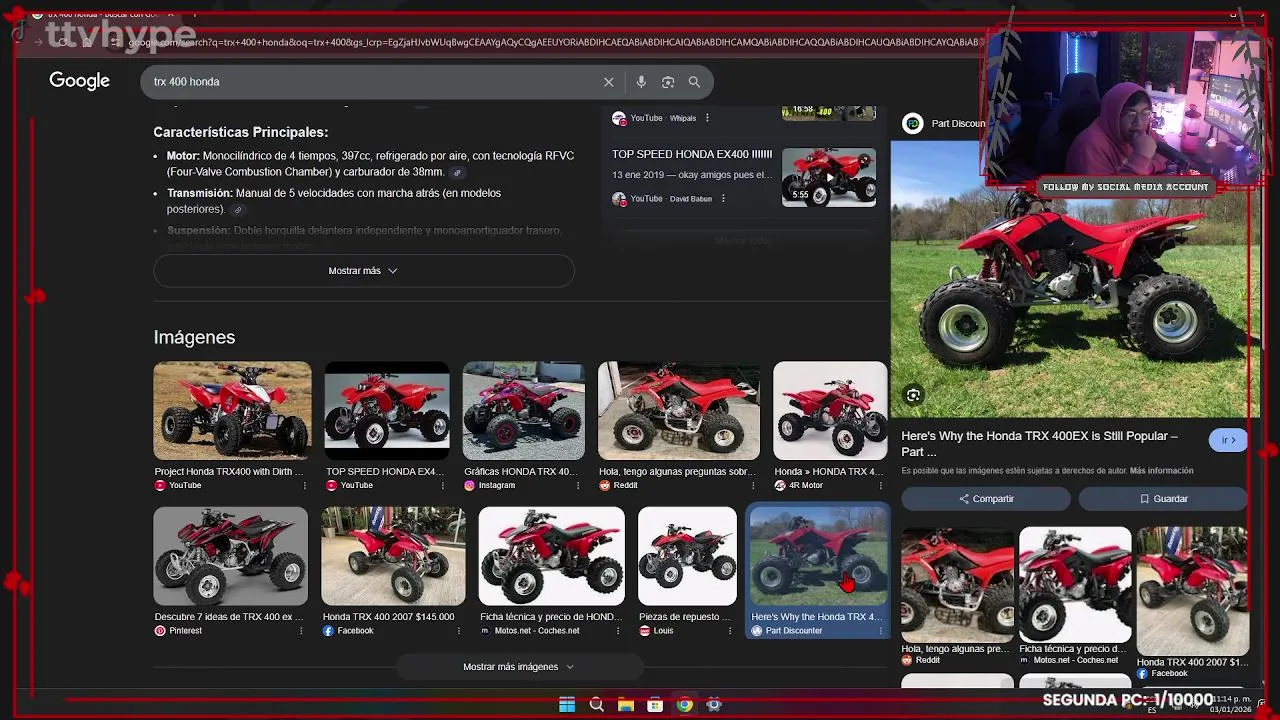Viewport: 1280px width, 720px height.
Task: Open link icon next to carburador de 38mm
Action: tap(457, 173)
